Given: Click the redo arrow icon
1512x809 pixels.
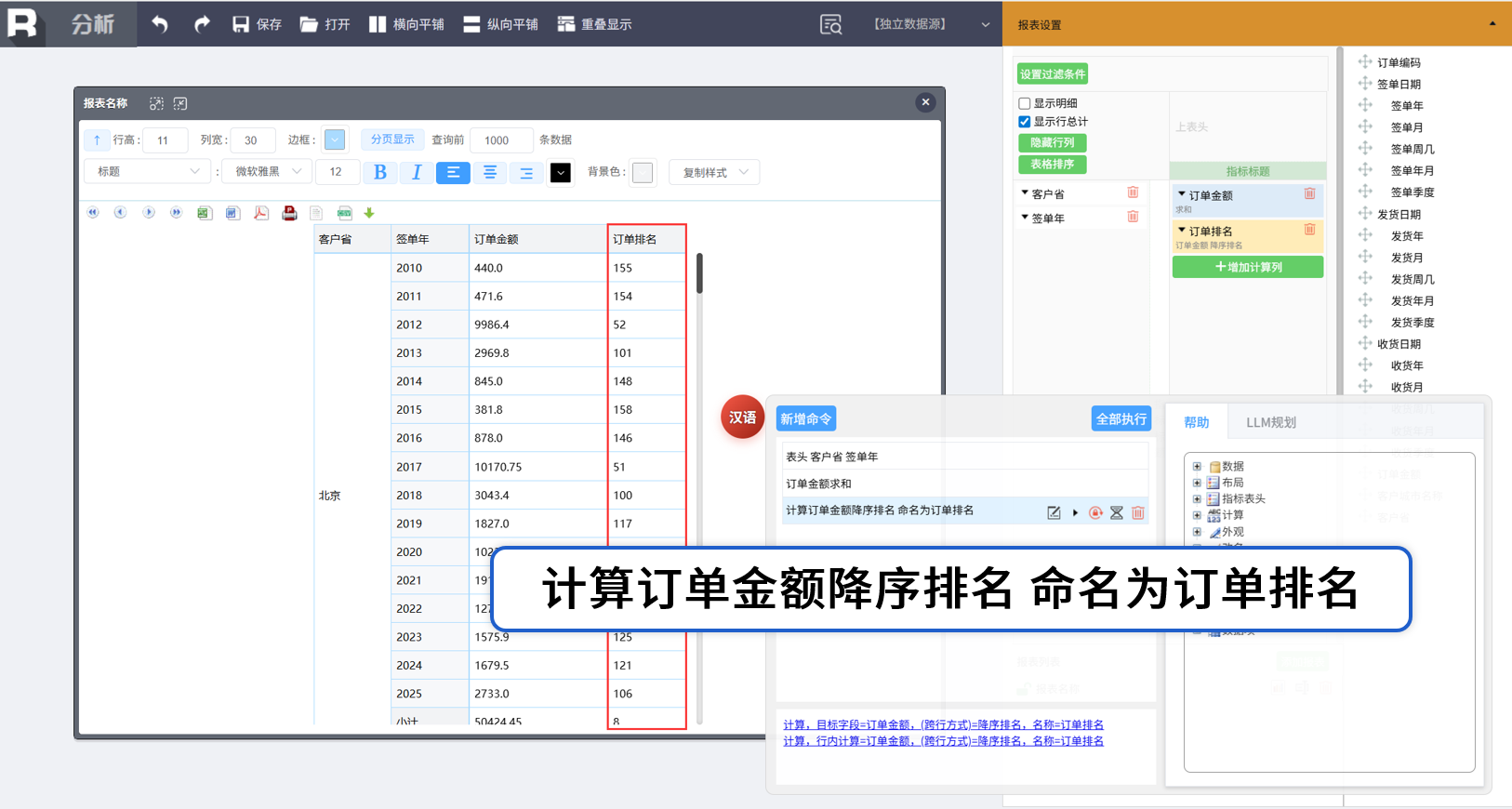Looking at the screenshot, I should pos(202,24).
